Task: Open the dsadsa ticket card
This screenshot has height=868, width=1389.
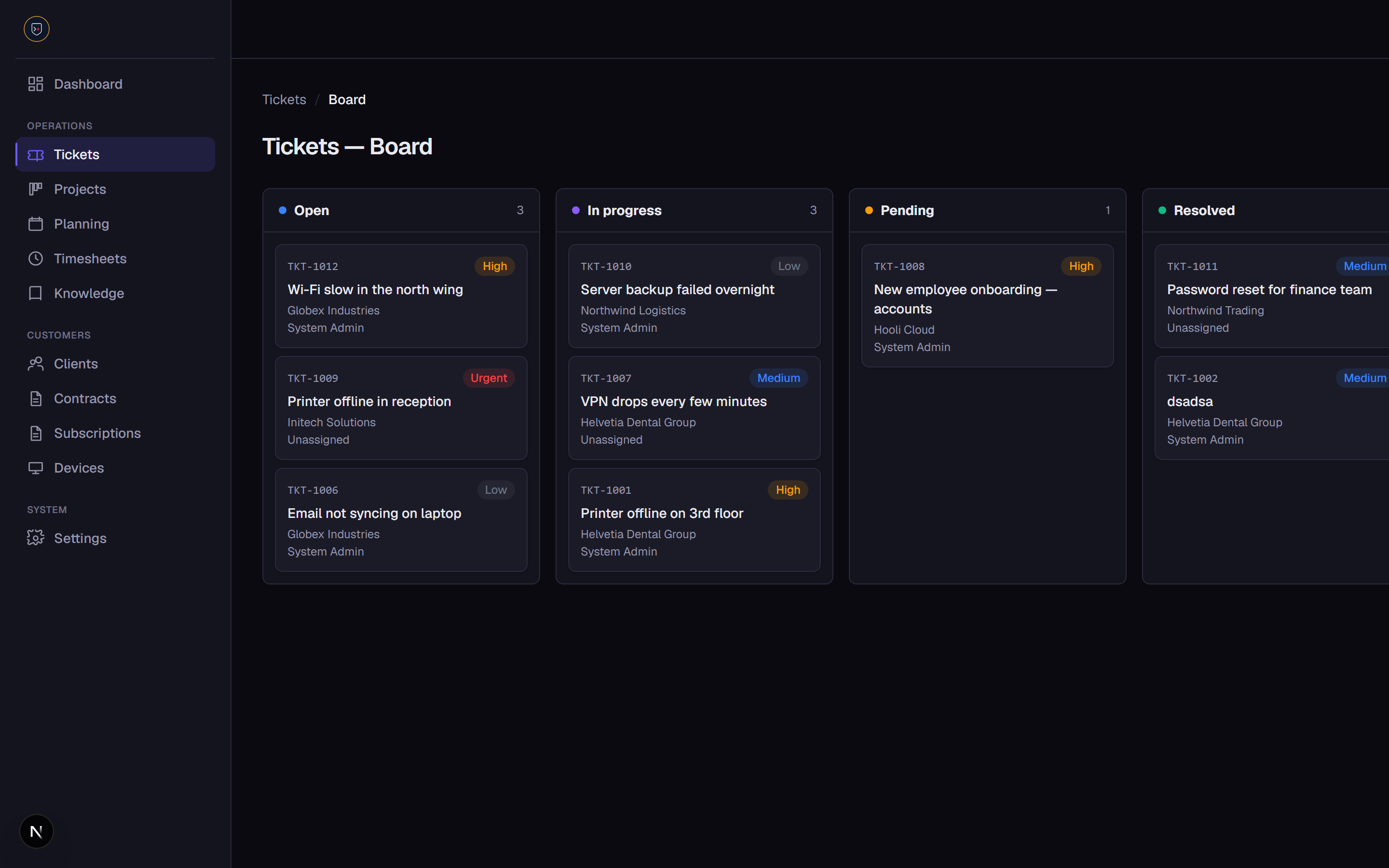Action: click(x=1272, y=407)
